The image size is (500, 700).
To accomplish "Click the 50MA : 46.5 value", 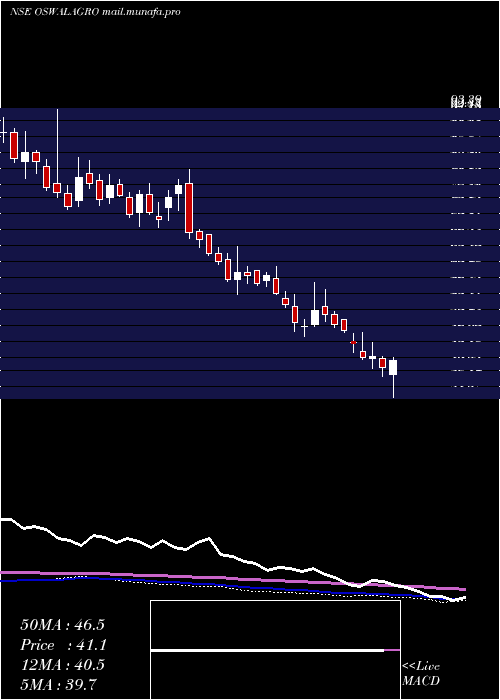I will click(62, 625).
